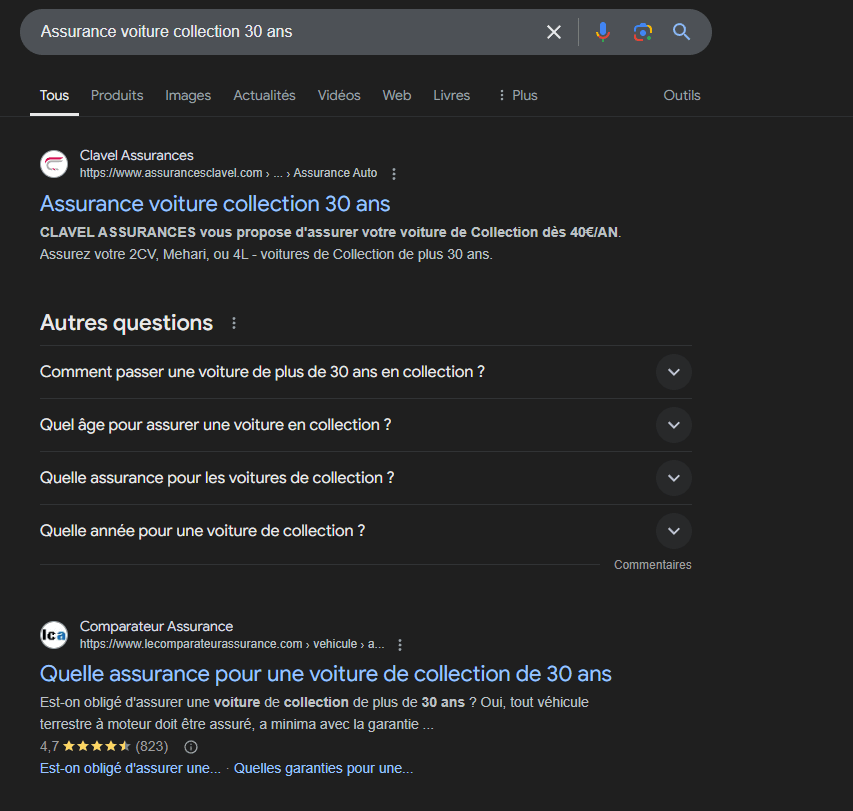Collapse arrow on 'Quelle année pour une voiture de collection ?'
The width and height of the screenshot is (853, 811).
point(673,530)
